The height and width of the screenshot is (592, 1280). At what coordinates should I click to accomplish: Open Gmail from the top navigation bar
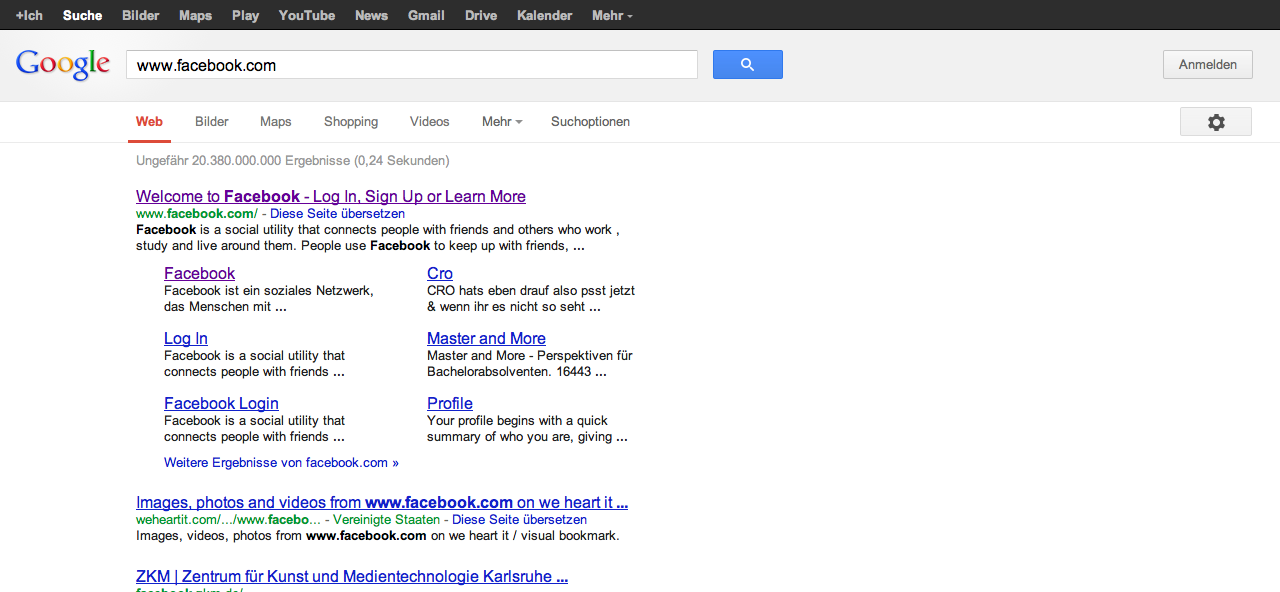pos(426,15)
